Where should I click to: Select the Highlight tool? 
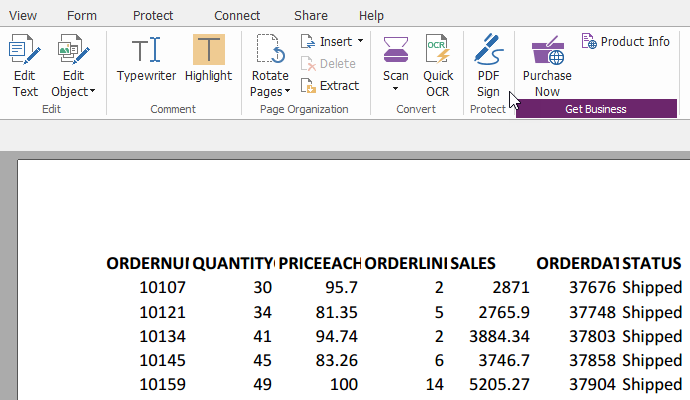[209, 59]
